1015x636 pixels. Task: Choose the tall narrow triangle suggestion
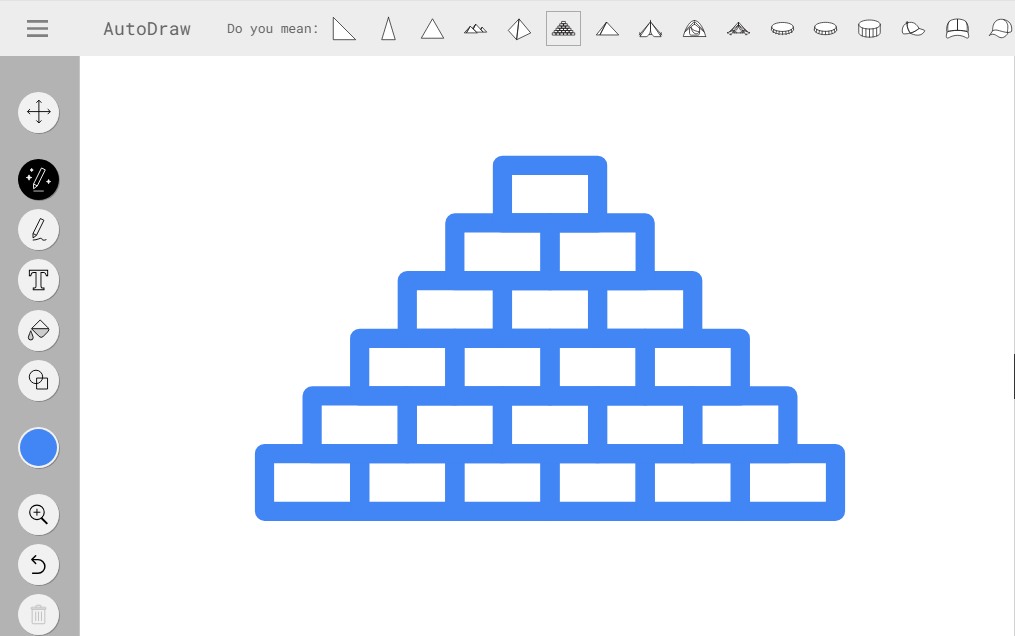pos(388,28)
